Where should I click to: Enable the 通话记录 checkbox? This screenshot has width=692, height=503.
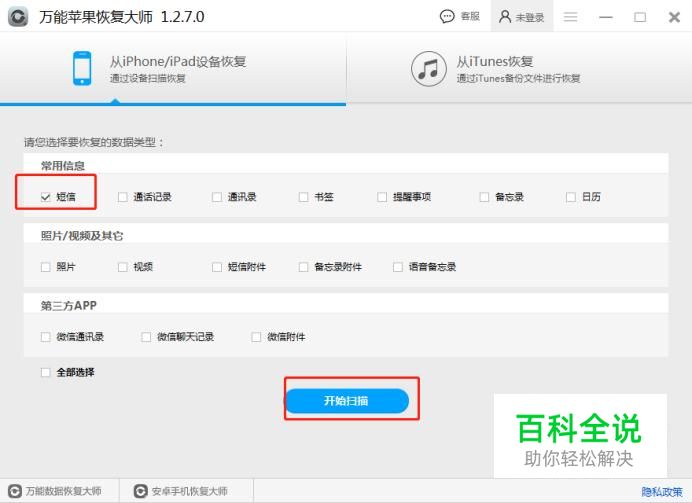coord(123,197)
